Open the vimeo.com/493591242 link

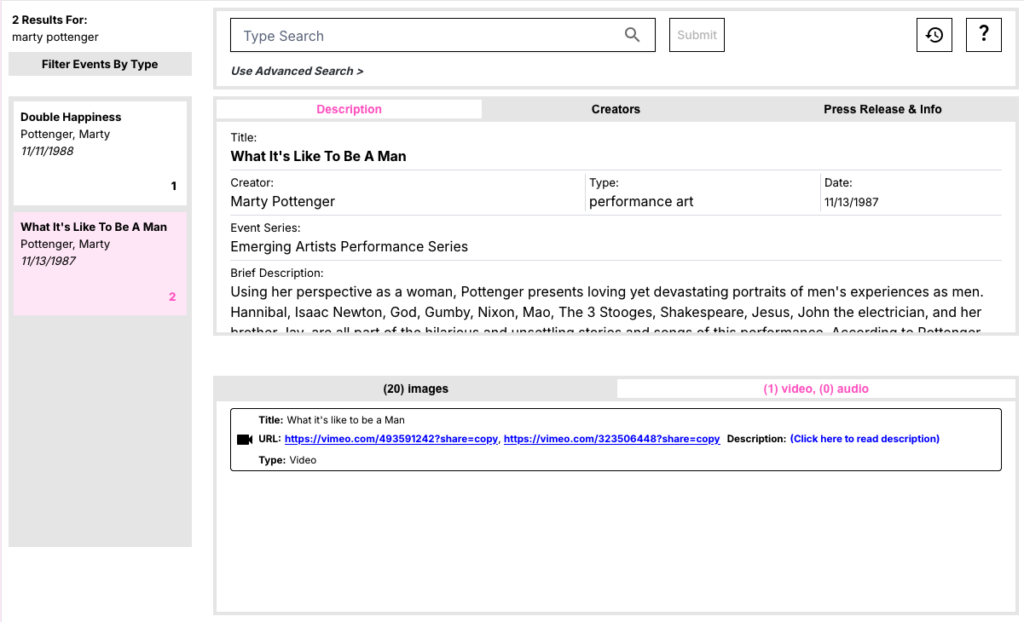tap(391, 439)
